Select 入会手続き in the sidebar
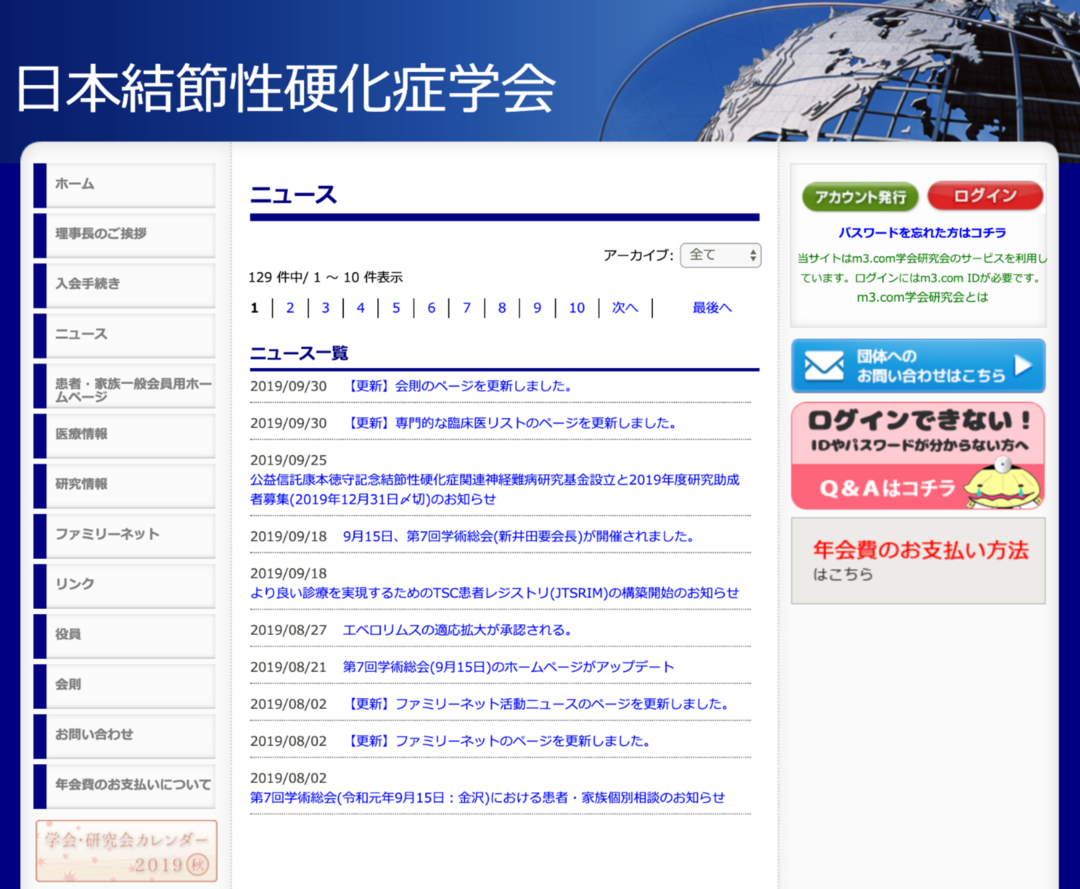The height and width of the screenshot is (889, 1080). (123, 285)
